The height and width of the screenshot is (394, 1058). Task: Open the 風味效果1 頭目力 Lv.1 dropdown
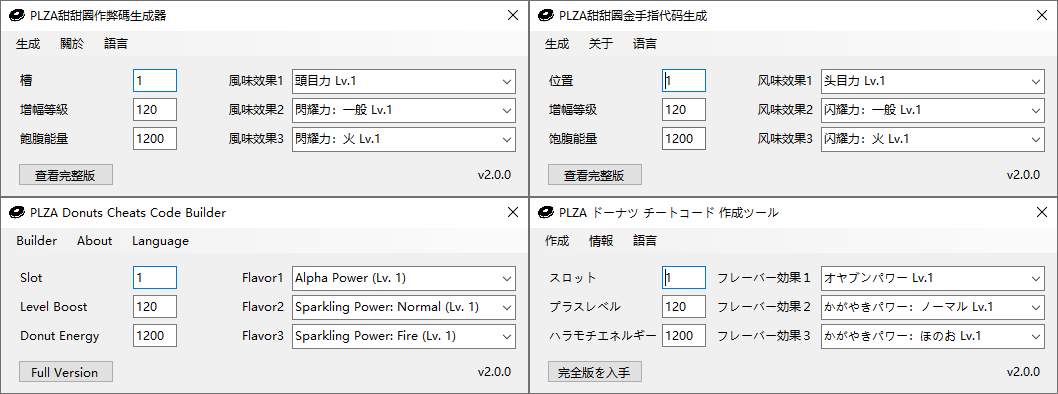click(403, 81)
